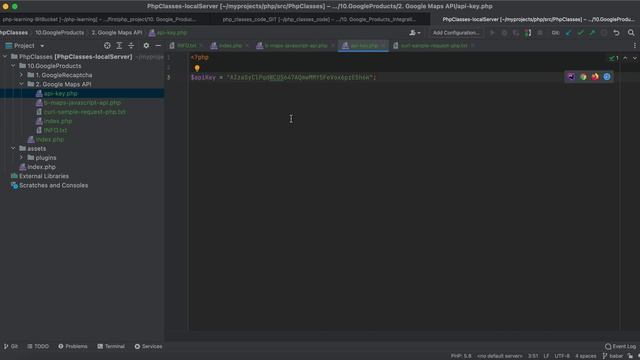Viewport: 640px width, 360px height.
Task: Select api-key.php in project tree
Action: [x=60, y=93]
